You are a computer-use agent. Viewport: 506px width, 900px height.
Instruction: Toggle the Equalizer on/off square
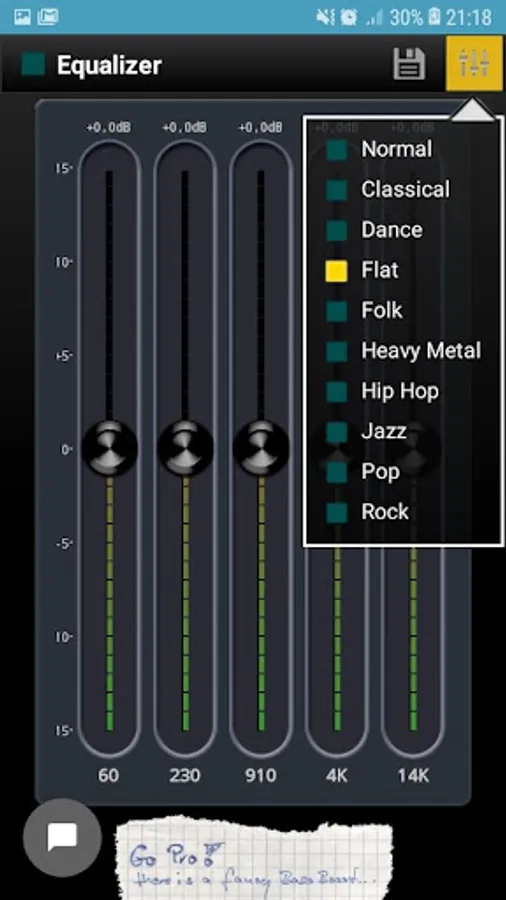[x=33, y=65]
